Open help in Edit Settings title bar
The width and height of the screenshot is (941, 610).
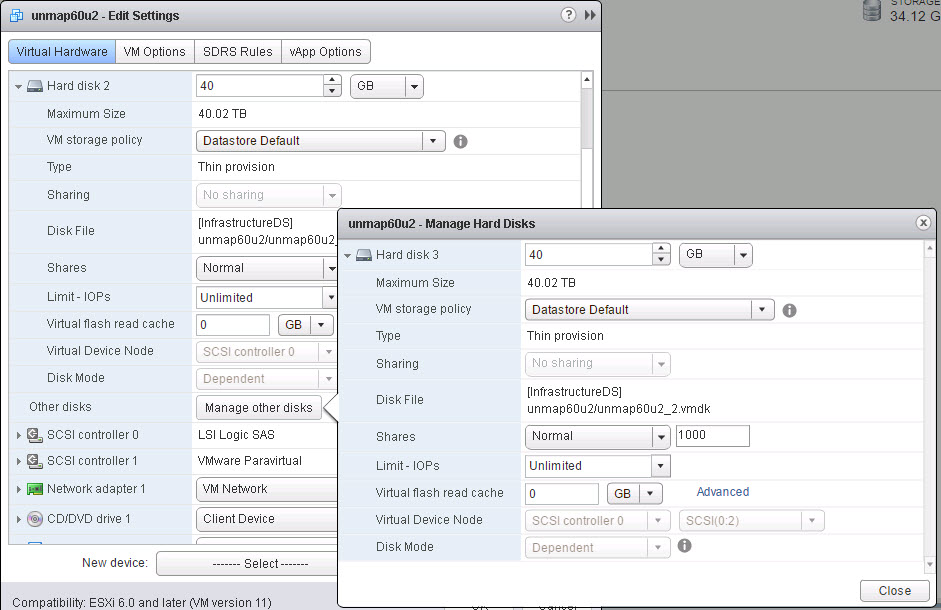click(568, 15)
